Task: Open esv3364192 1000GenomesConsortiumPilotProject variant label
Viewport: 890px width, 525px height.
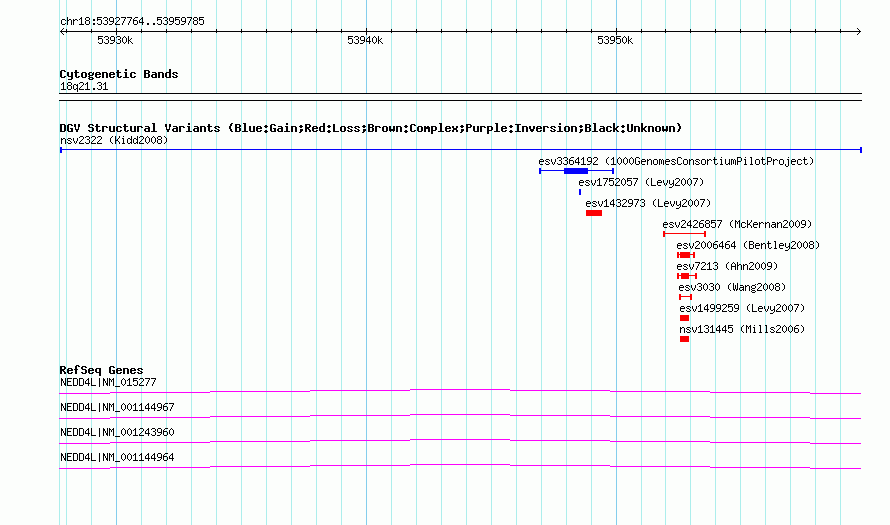Action: pos(676,161)
